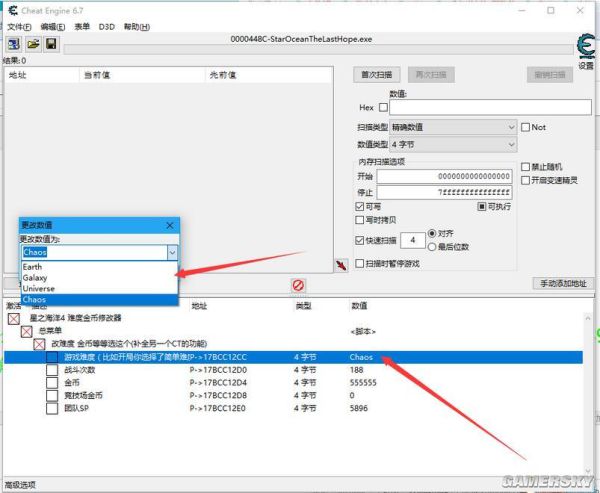Enable the 写时拷贝 checkbox
Screen dimensions: 600x493
(x=359, y=220)
